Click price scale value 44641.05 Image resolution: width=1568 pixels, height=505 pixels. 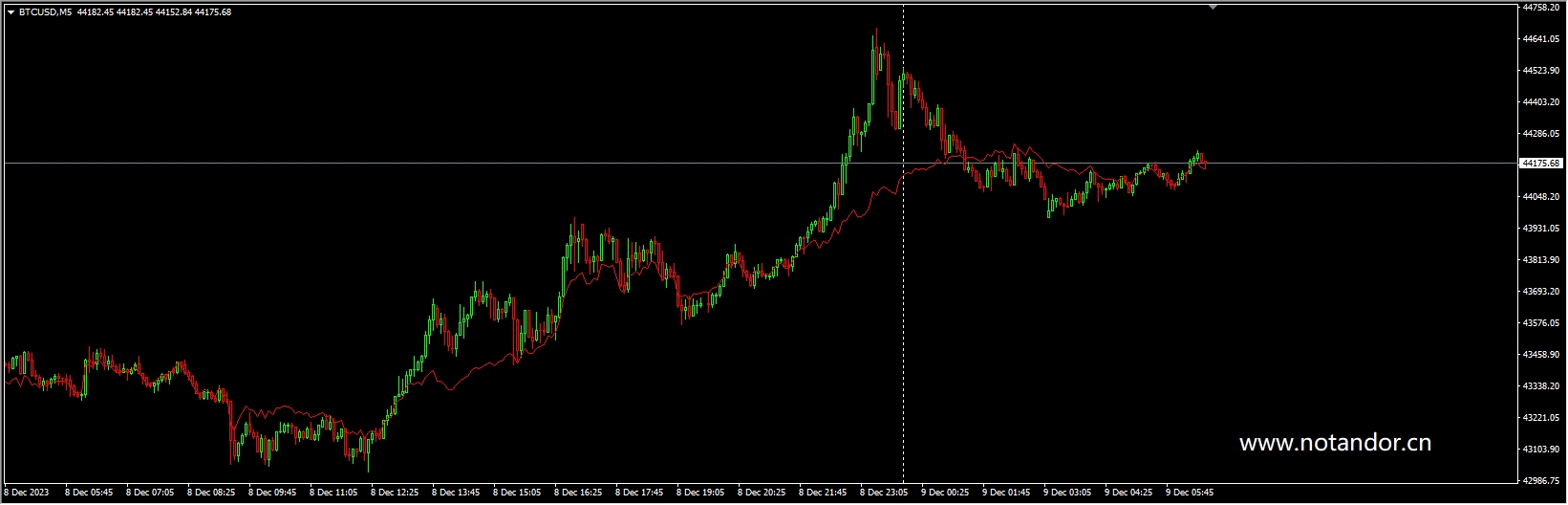coord(1540,39)
